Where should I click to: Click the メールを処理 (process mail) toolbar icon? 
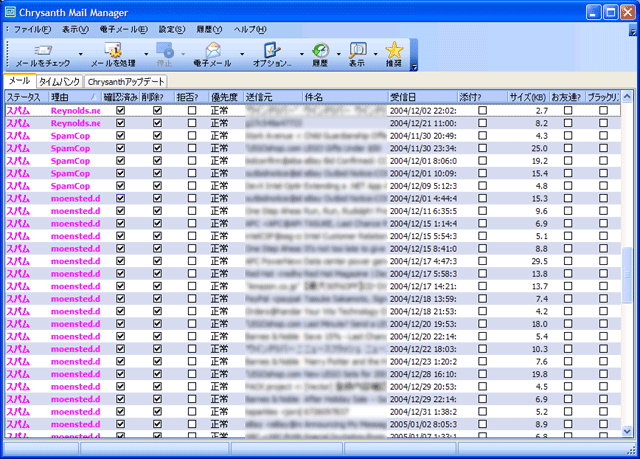(113, 50)
